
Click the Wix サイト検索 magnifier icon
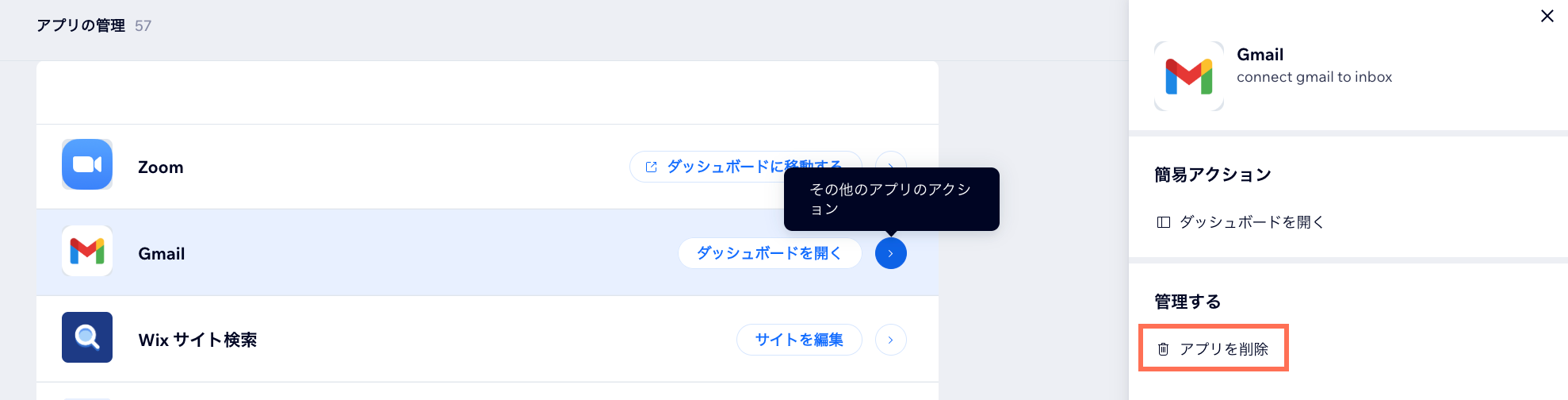click(x=87, y=337)
